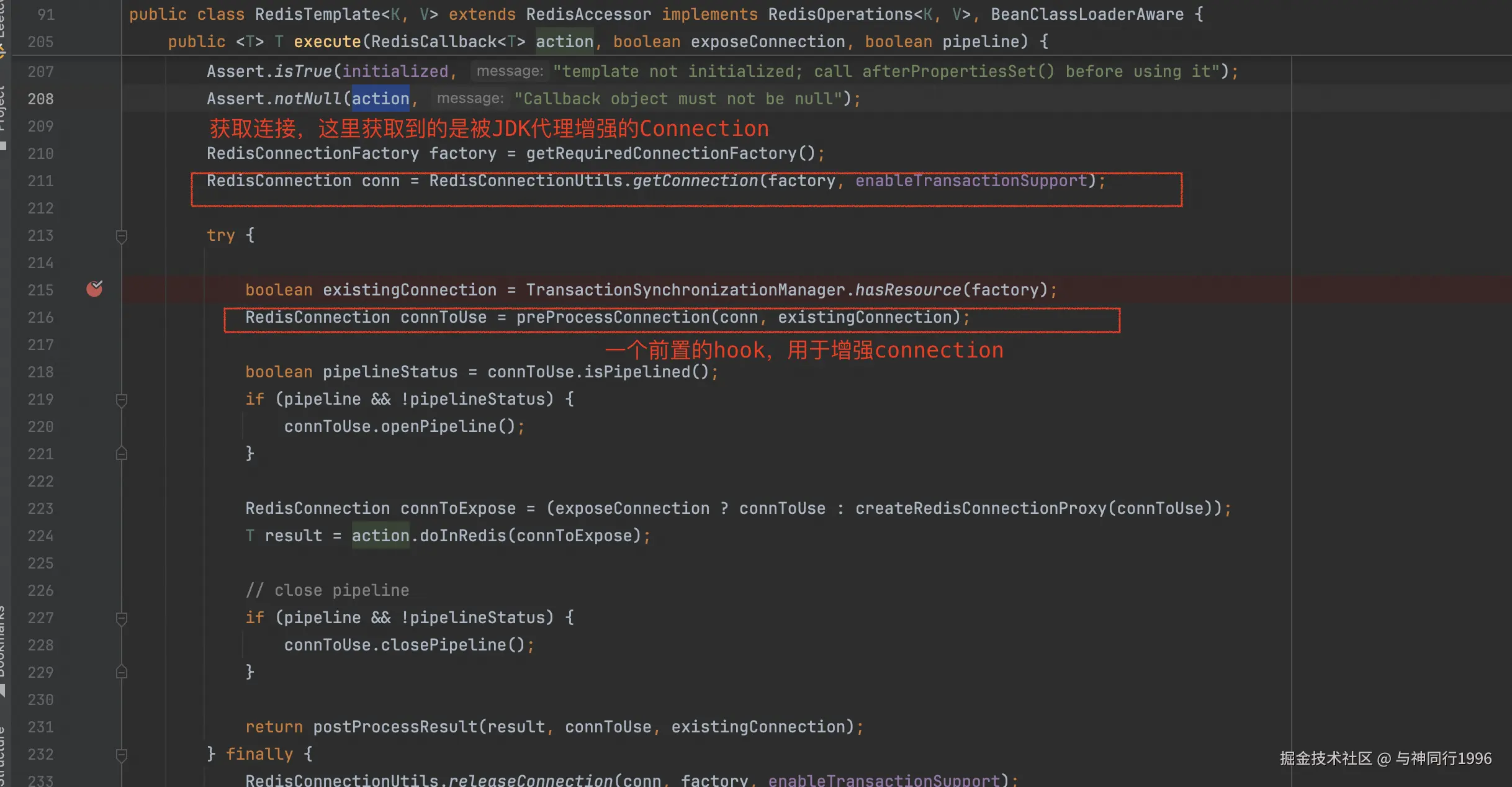The width and height of the screenshot is (1512, 787).
Task: Collapse the finally block at line 232
Action: pos(122,755)
